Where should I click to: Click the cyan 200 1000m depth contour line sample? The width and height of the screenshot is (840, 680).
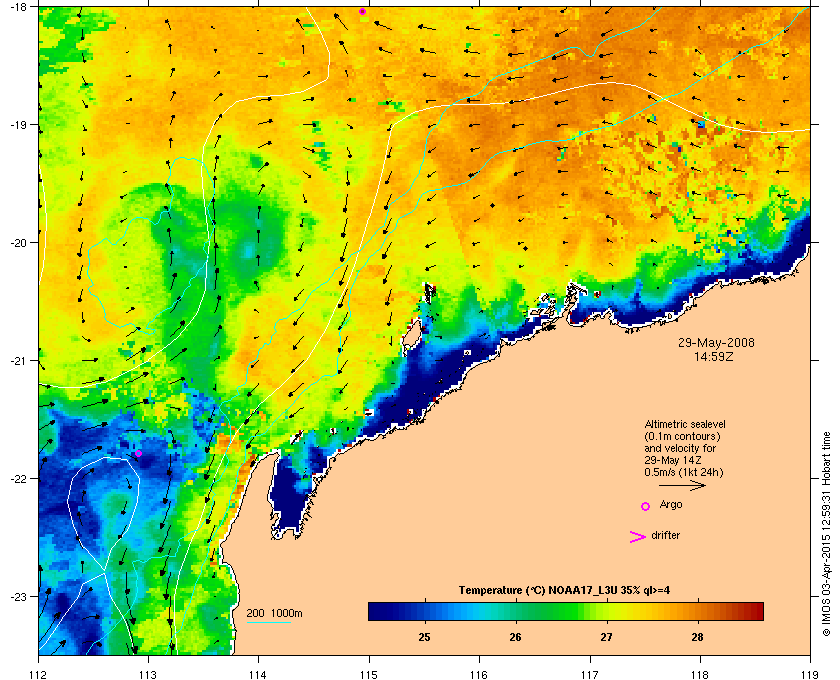tap(268, 623)
